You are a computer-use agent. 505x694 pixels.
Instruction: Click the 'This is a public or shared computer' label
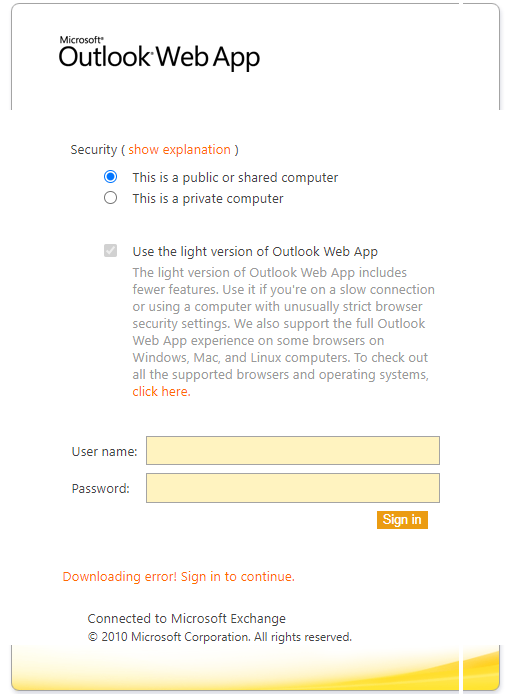pyautogui.click(x=235, y=177)
